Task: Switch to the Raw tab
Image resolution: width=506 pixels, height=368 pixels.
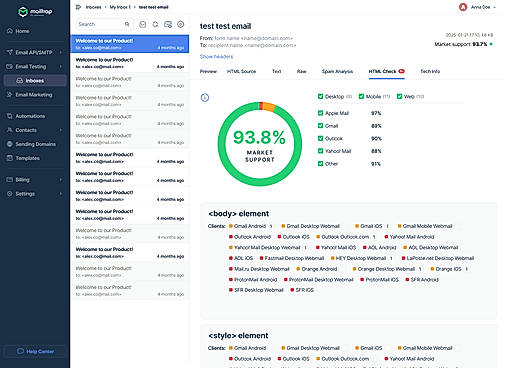Action: [x=301, y=71]
